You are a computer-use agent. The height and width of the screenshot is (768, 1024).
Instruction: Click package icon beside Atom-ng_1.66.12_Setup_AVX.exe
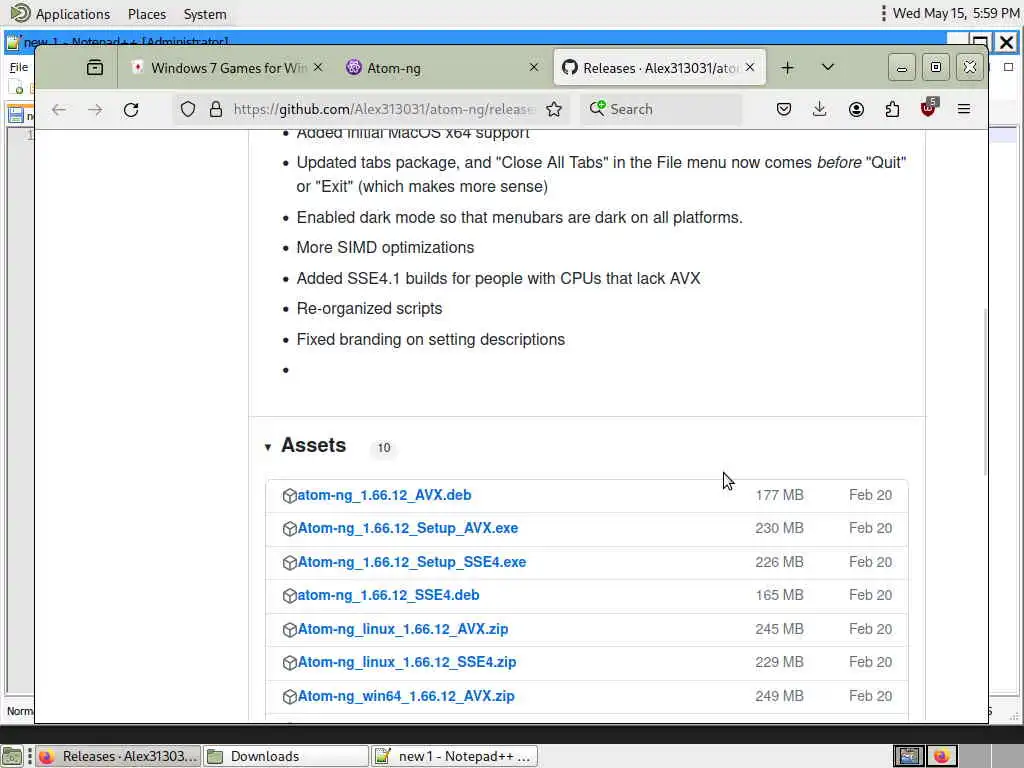tap(289, 529)
